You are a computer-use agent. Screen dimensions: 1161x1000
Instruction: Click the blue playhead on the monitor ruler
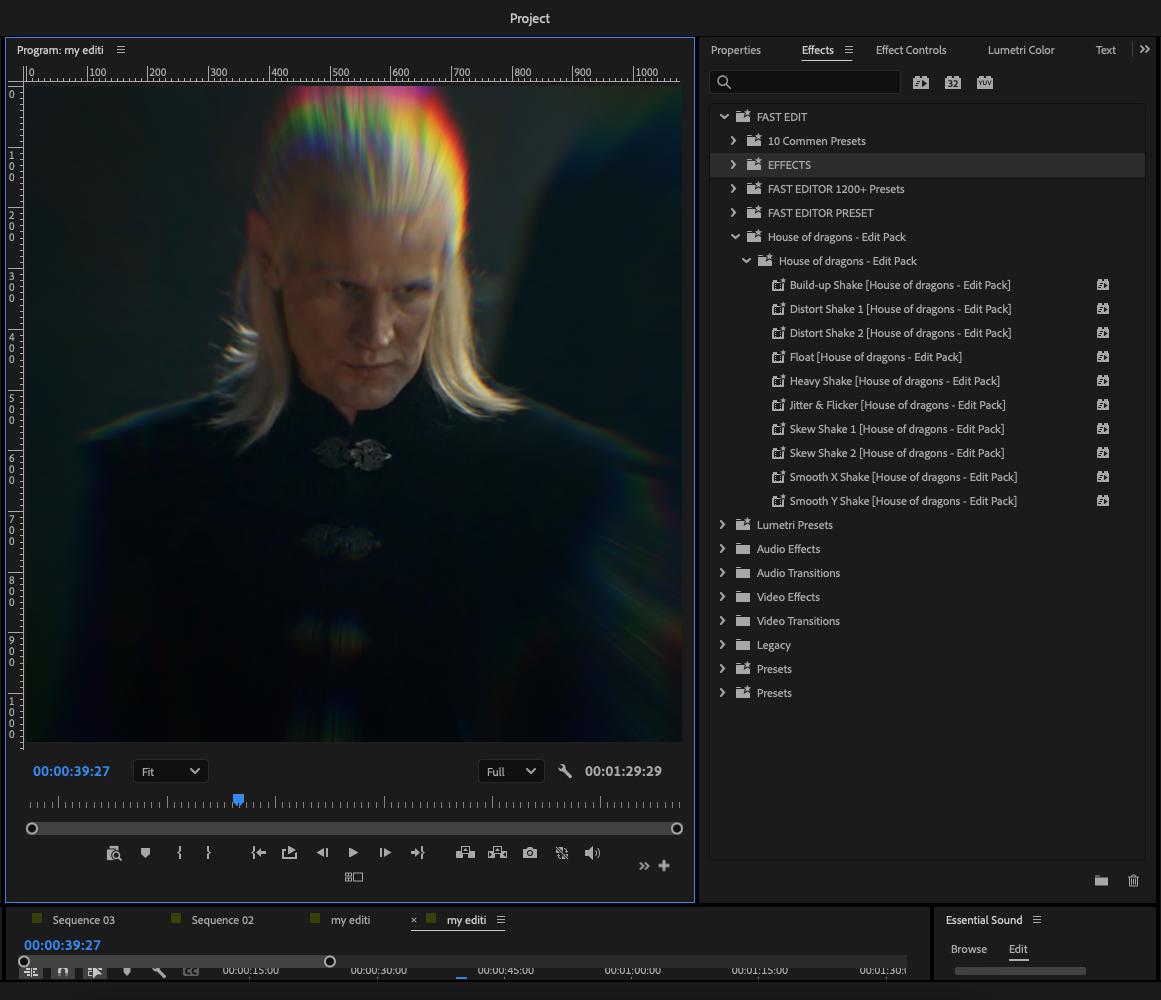point(238,799)
